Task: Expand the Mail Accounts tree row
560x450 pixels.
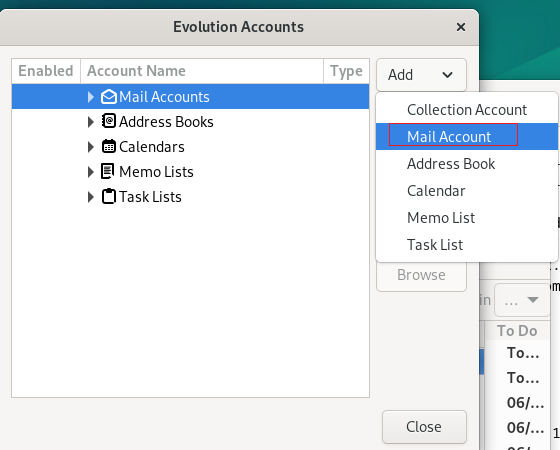Action: coord(91,97)
